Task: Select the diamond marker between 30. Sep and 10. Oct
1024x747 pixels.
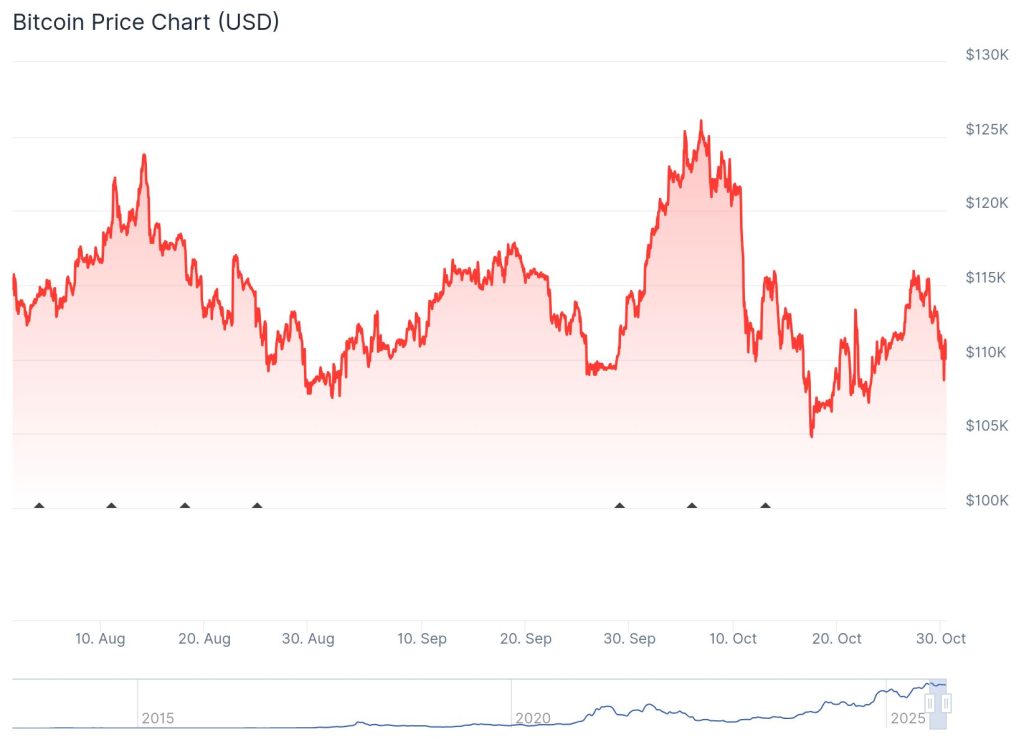Action: coord(692,506)
